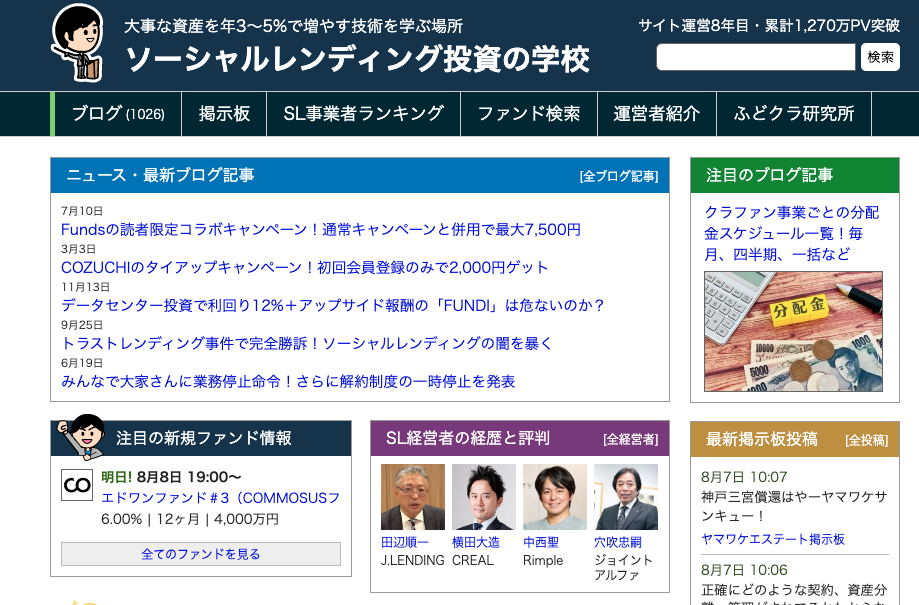Open the 中西聖 name link

[541, 543]
